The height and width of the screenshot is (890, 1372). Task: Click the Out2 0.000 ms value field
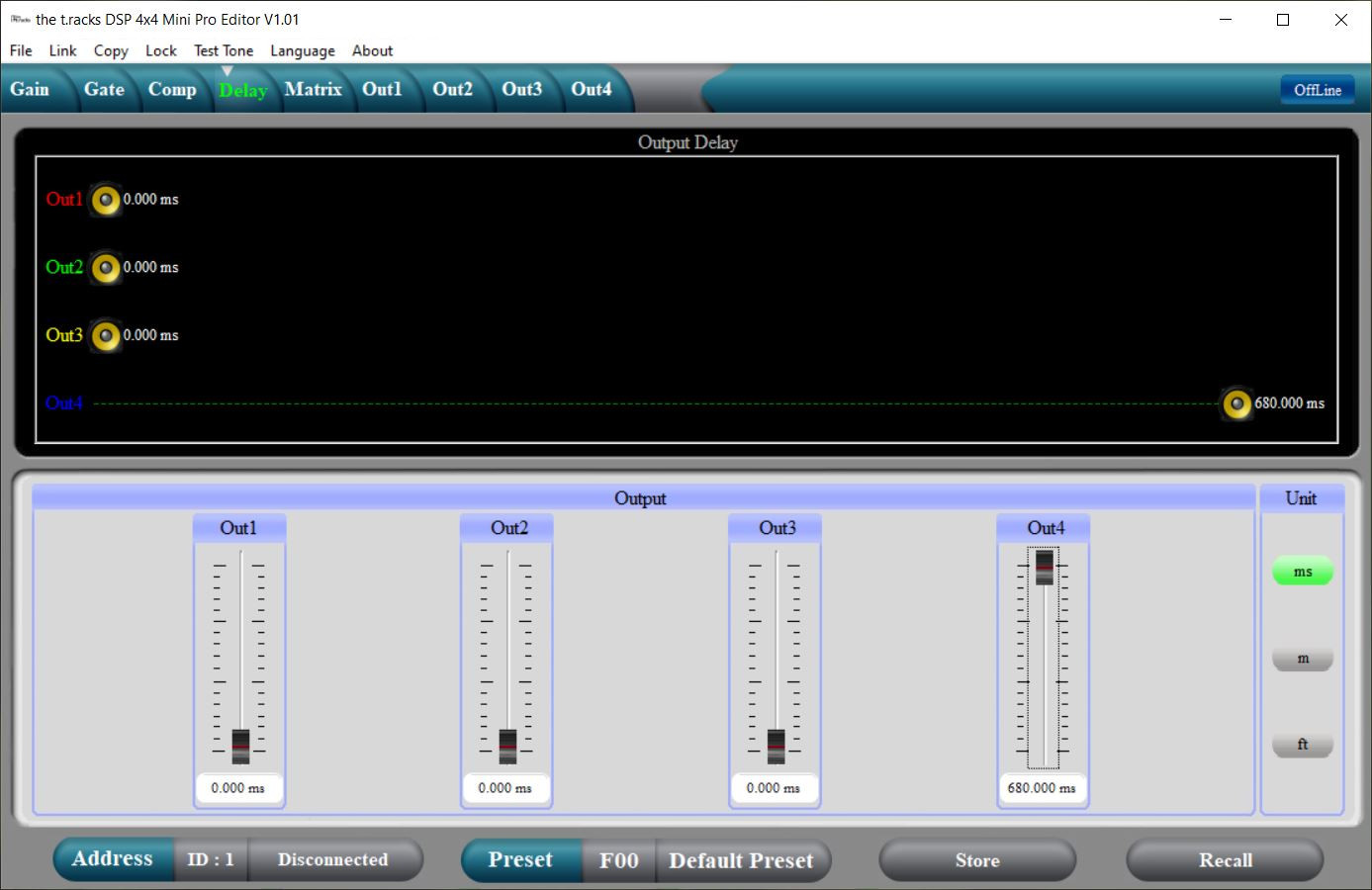coord(505,788)
